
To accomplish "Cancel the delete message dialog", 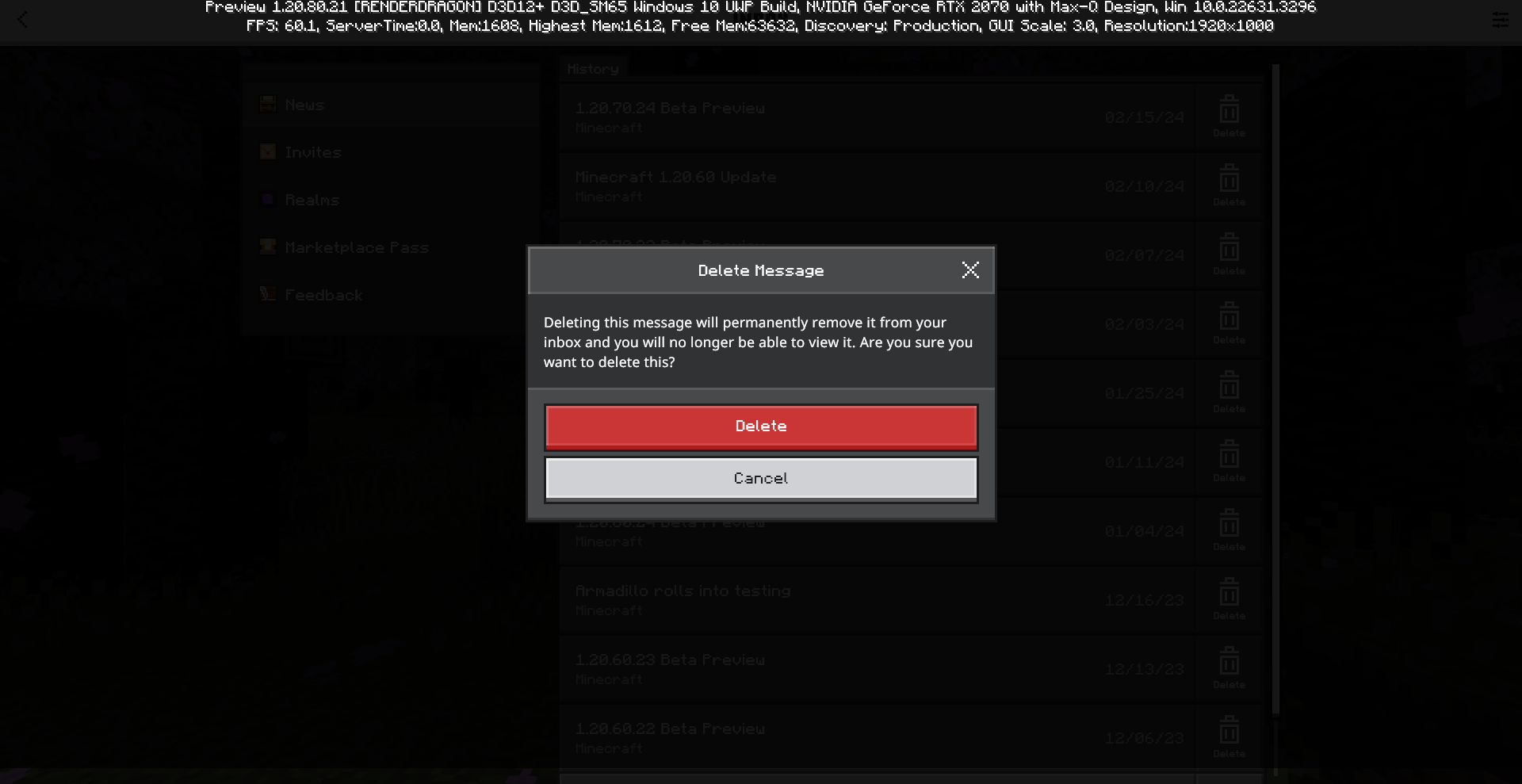I will (761, 479).
